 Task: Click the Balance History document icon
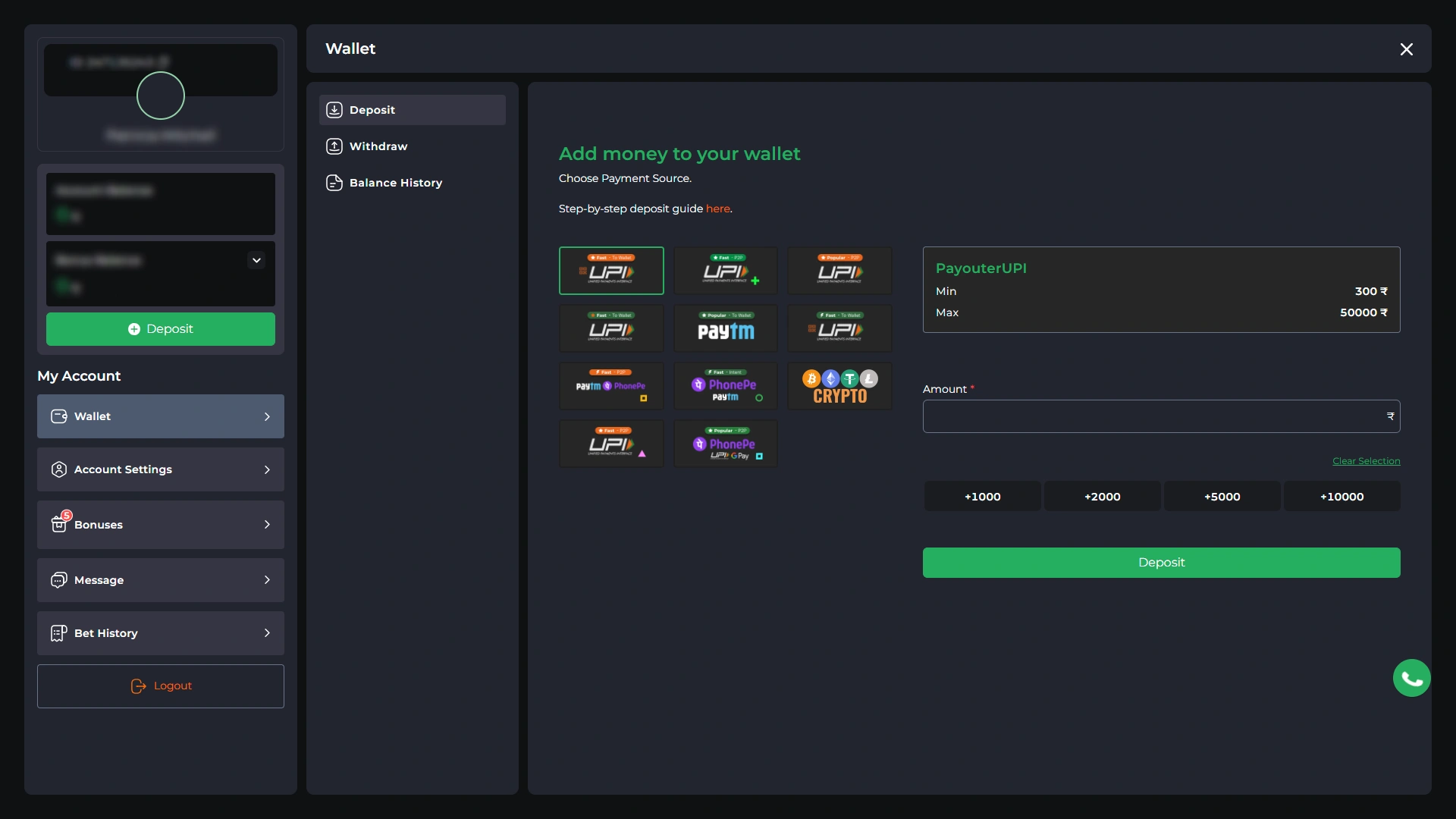pyautogui.click(x=334, y=183)
